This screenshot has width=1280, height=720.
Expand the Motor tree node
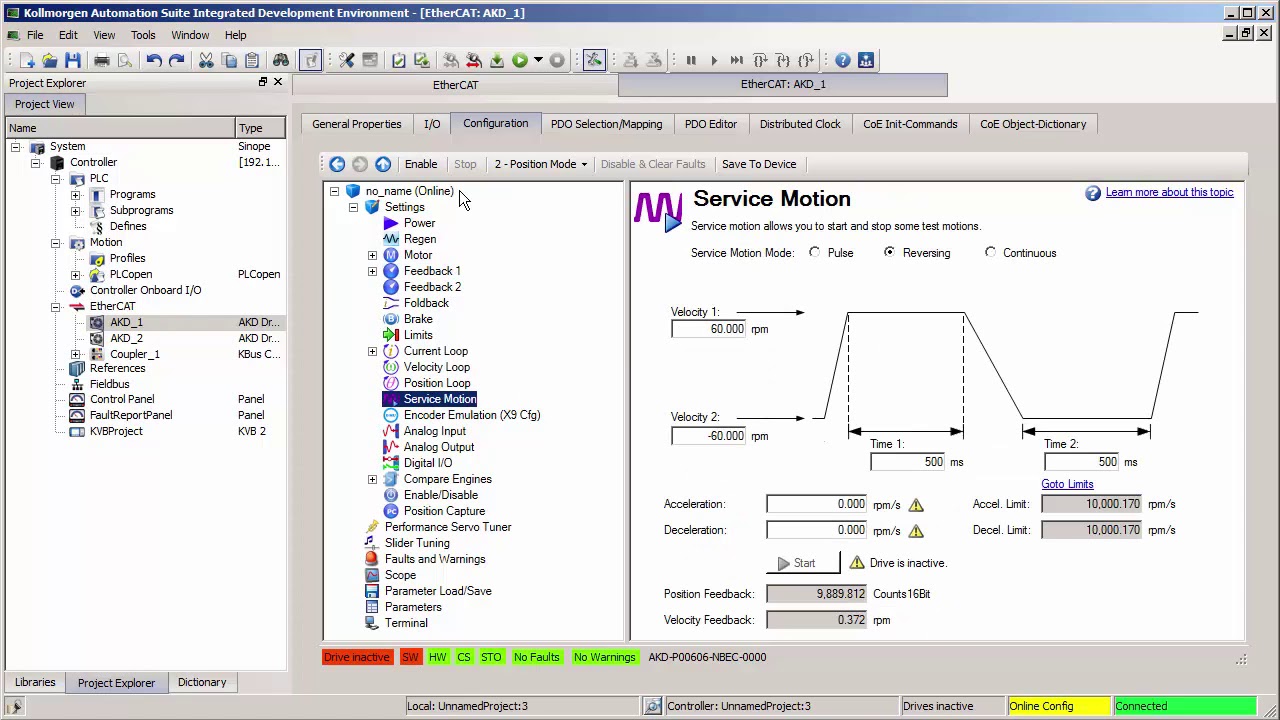pyautogui.click(x=373, y=255)
